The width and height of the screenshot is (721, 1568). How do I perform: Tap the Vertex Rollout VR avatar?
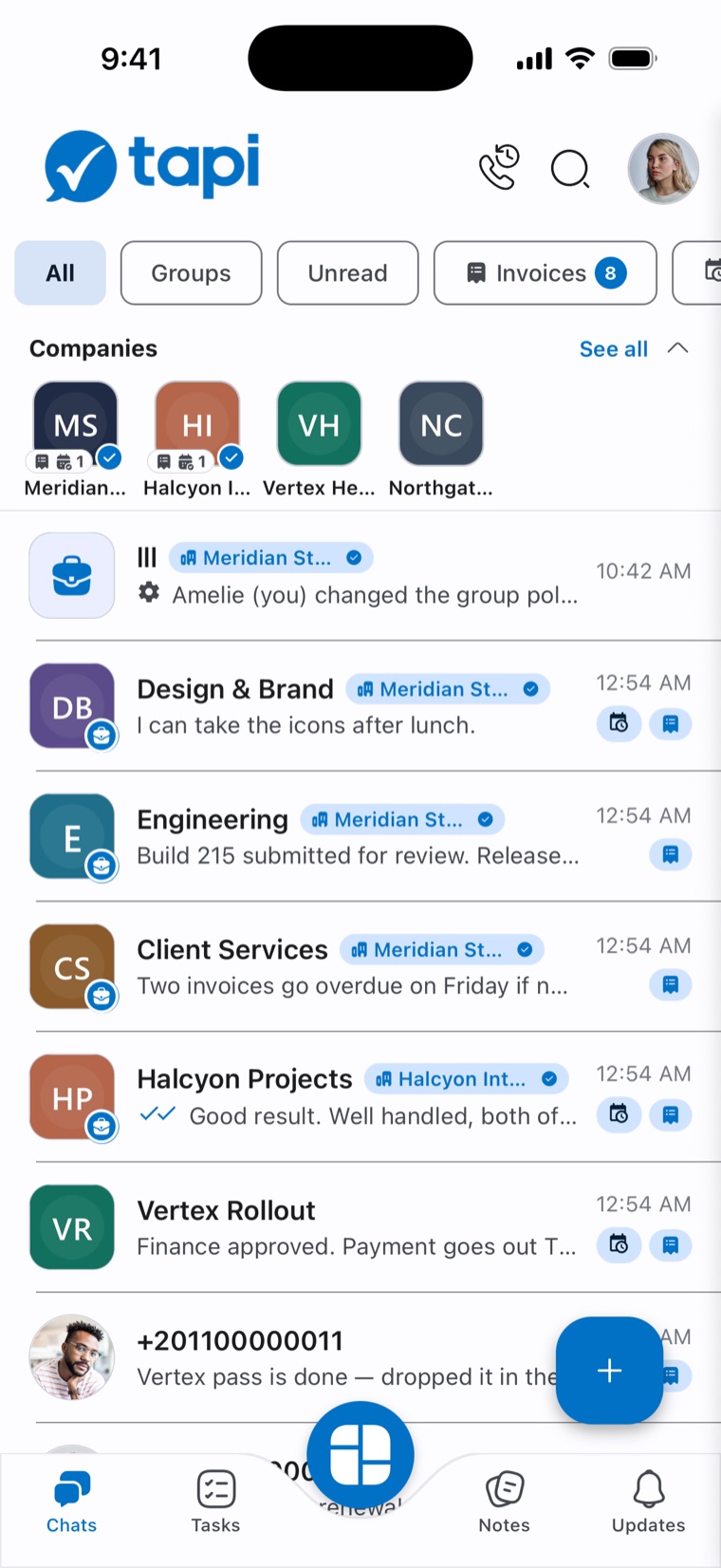pyautogui.click(x=72, y=1227)
